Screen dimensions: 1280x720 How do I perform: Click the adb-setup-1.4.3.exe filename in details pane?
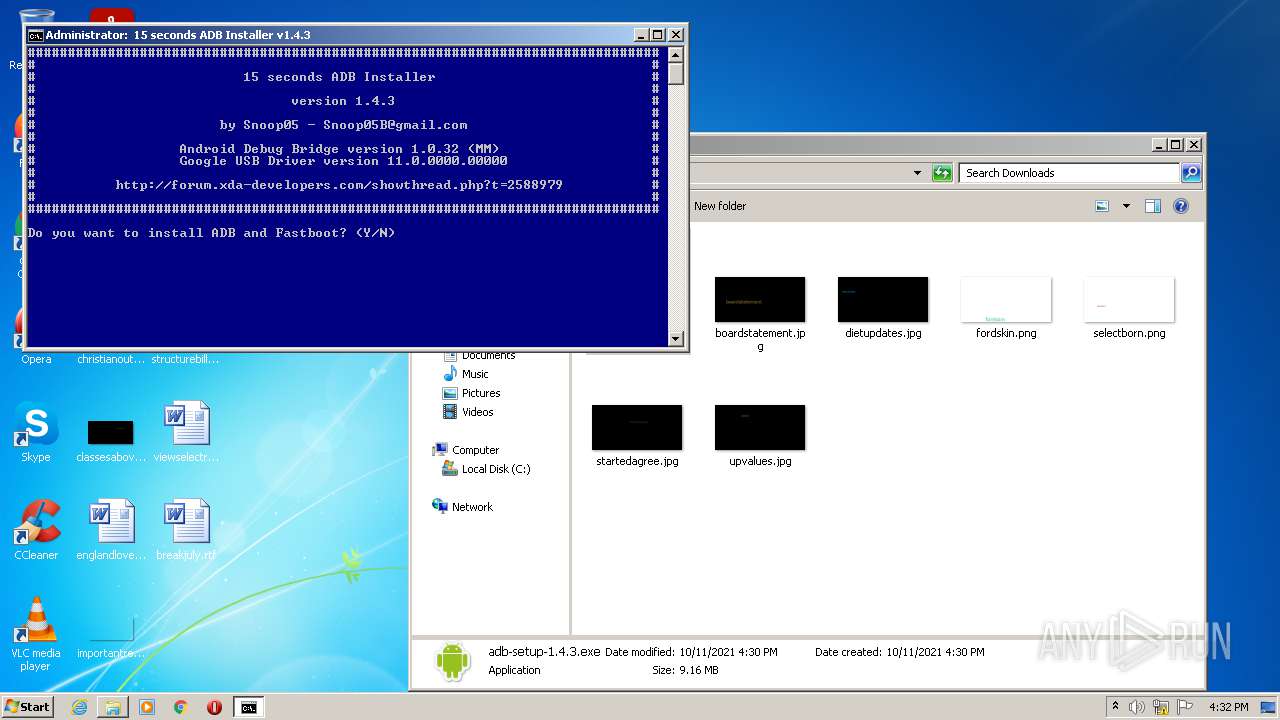point(544,651)
